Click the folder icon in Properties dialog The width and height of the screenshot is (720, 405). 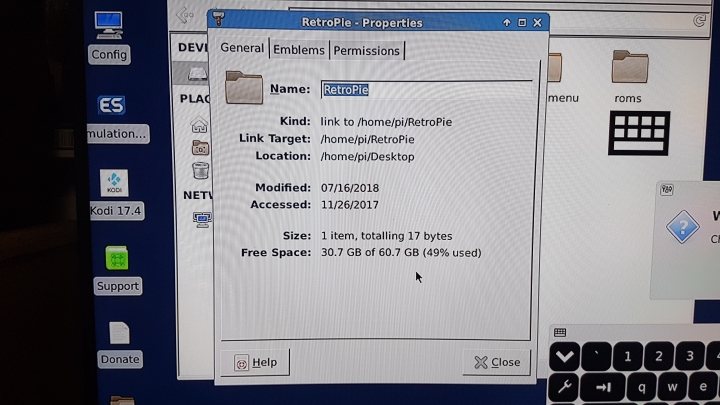coord(244,87)
